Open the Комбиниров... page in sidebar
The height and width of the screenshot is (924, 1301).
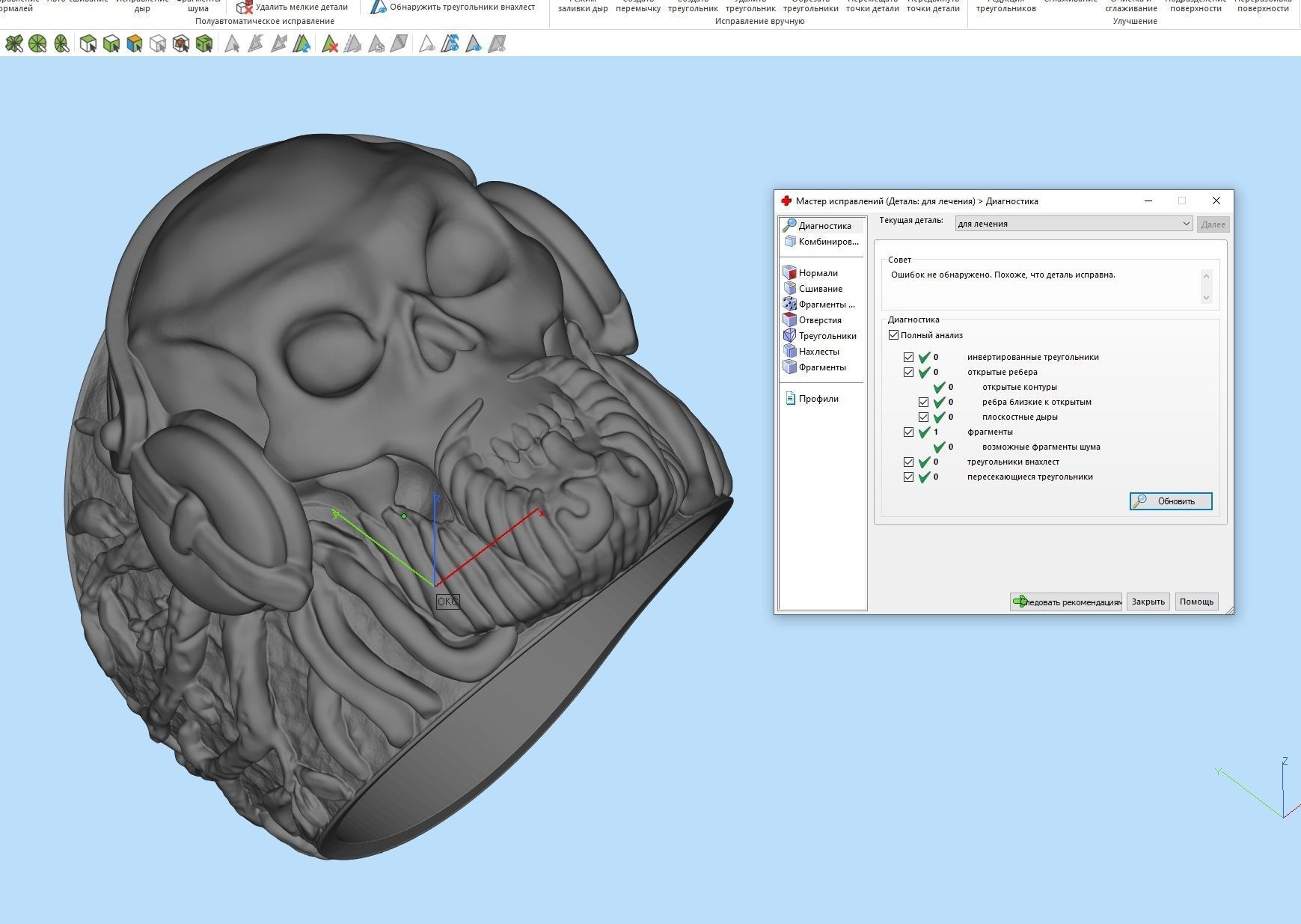822,241
